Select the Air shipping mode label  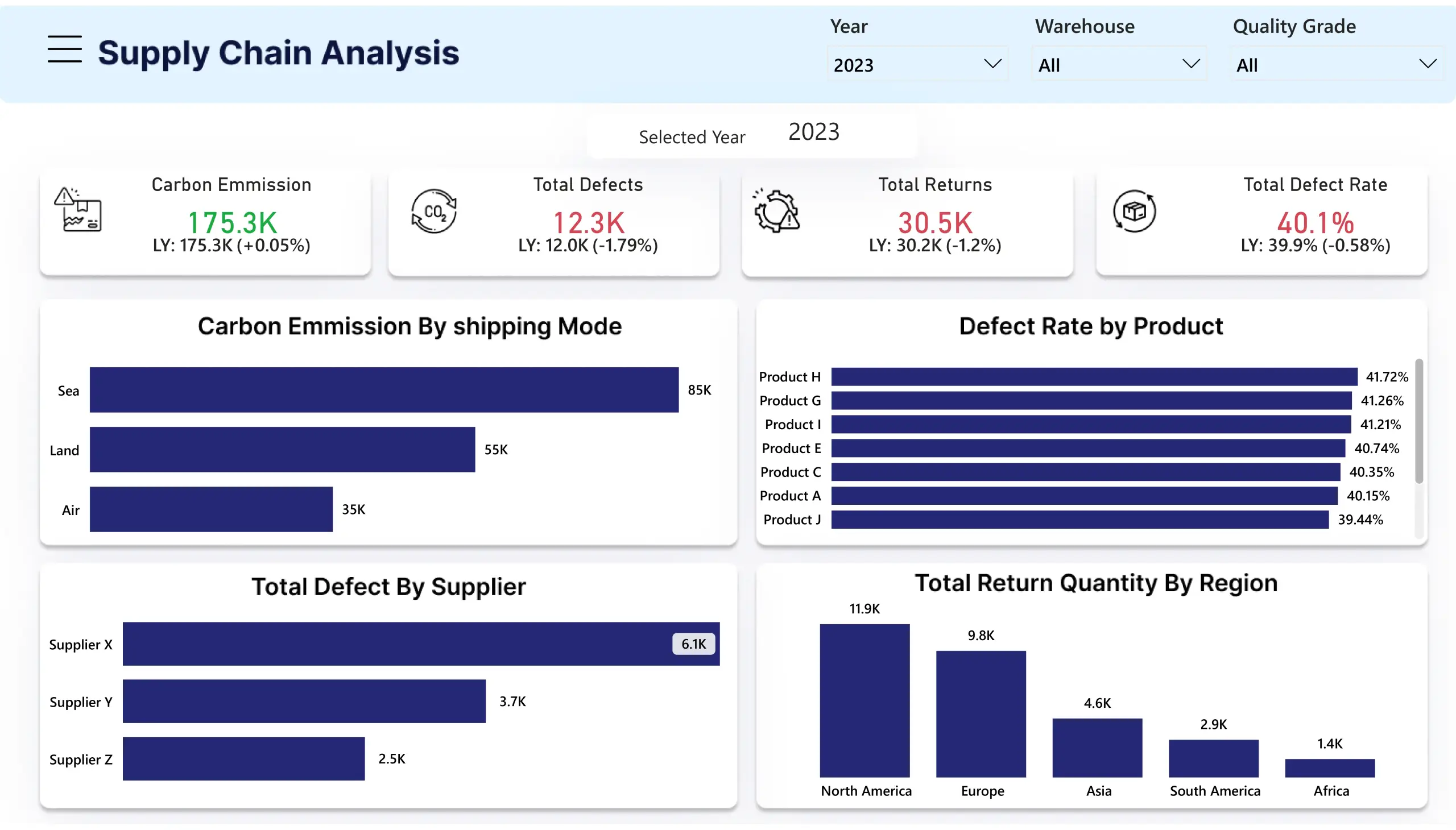69,510
